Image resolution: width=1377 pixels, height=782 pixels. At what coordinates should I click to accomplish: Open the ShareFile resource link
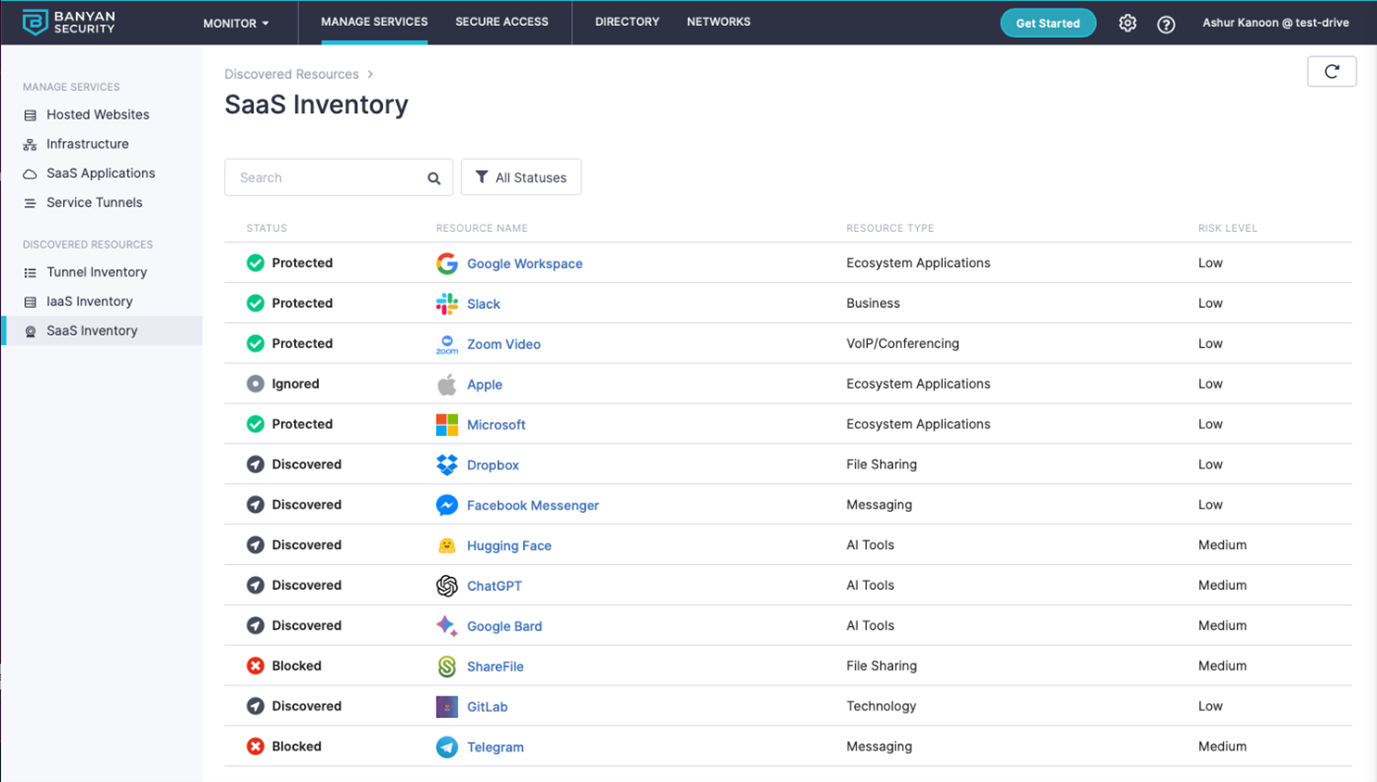point(495,666)
